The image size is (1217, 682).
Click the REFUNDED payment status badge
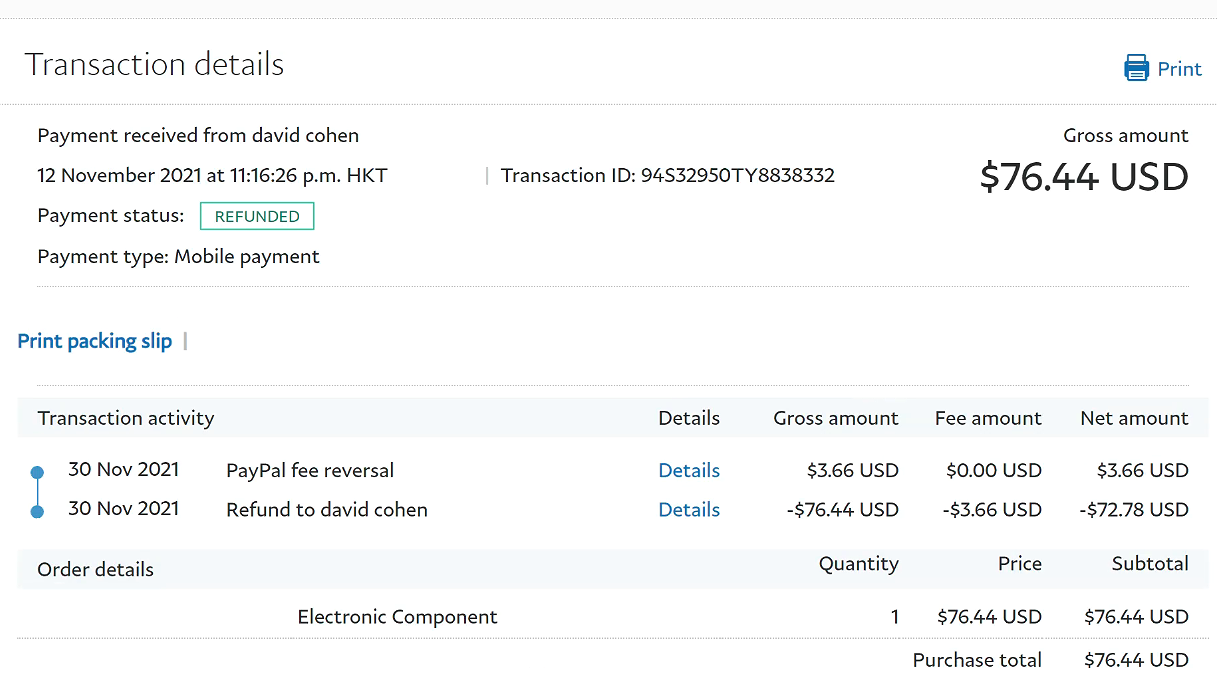tap(257, 216)
